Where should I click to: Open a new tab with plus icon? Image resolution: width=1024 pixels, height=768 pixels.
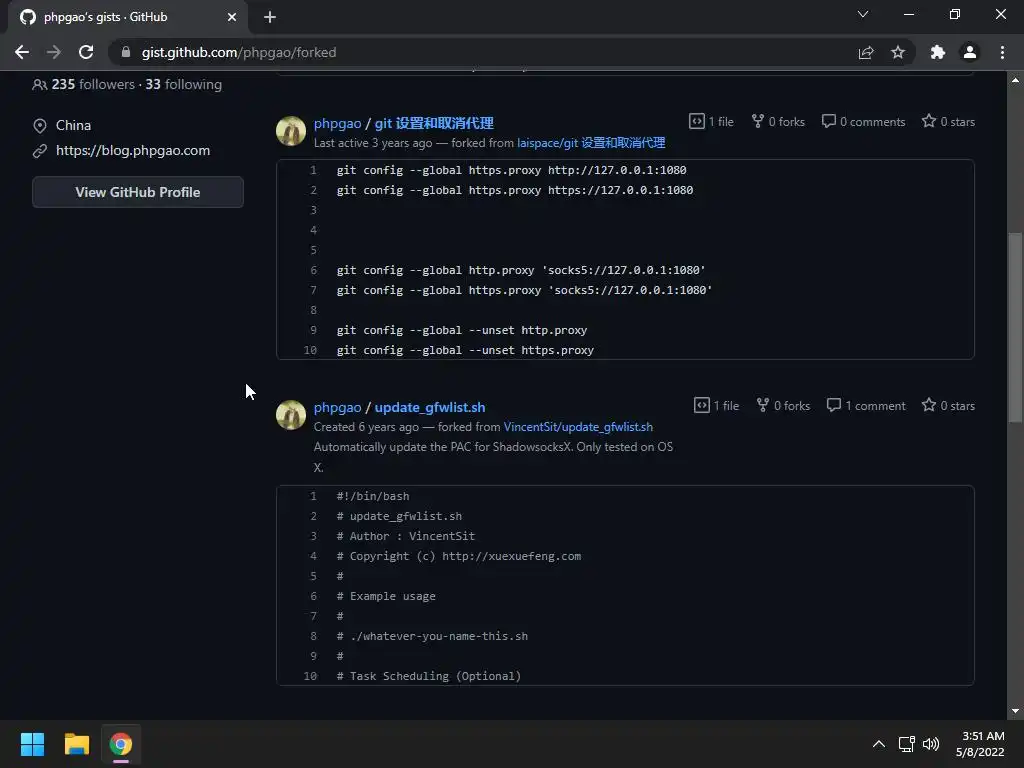click(270, 17)
